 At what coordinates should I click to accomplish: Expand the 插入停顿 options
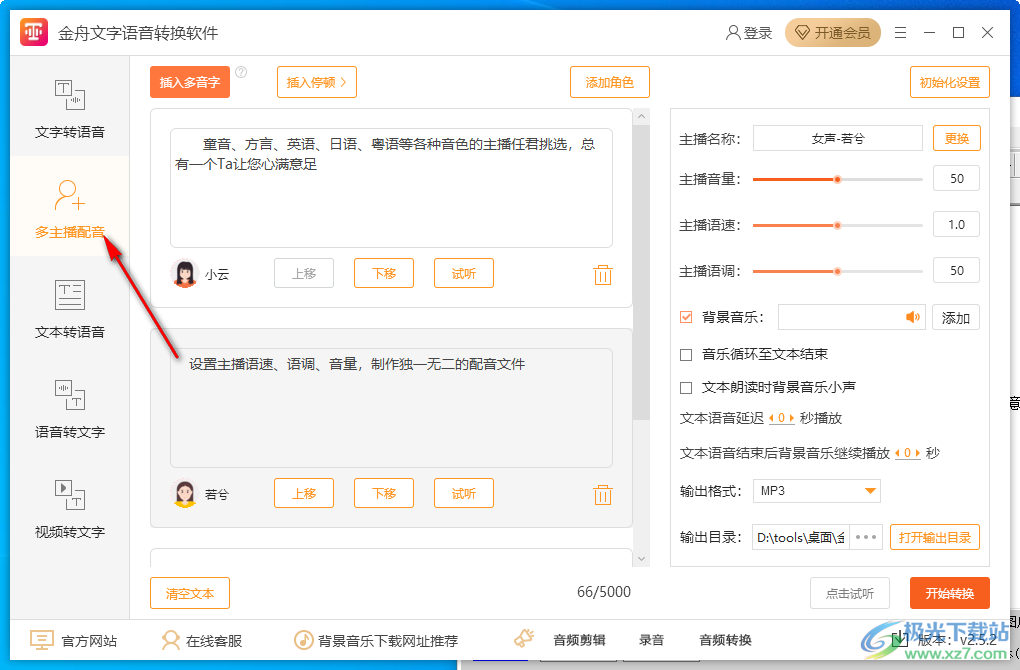(316, 82)
